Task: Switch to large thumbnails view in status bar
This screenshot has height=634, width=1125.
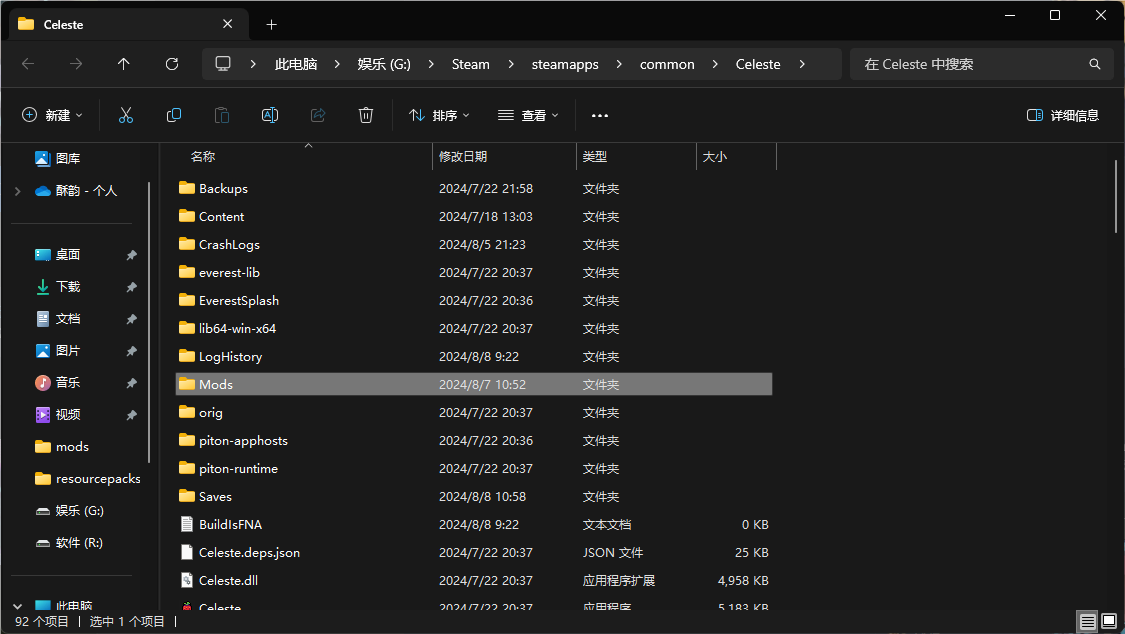Action: point(1108,622)
